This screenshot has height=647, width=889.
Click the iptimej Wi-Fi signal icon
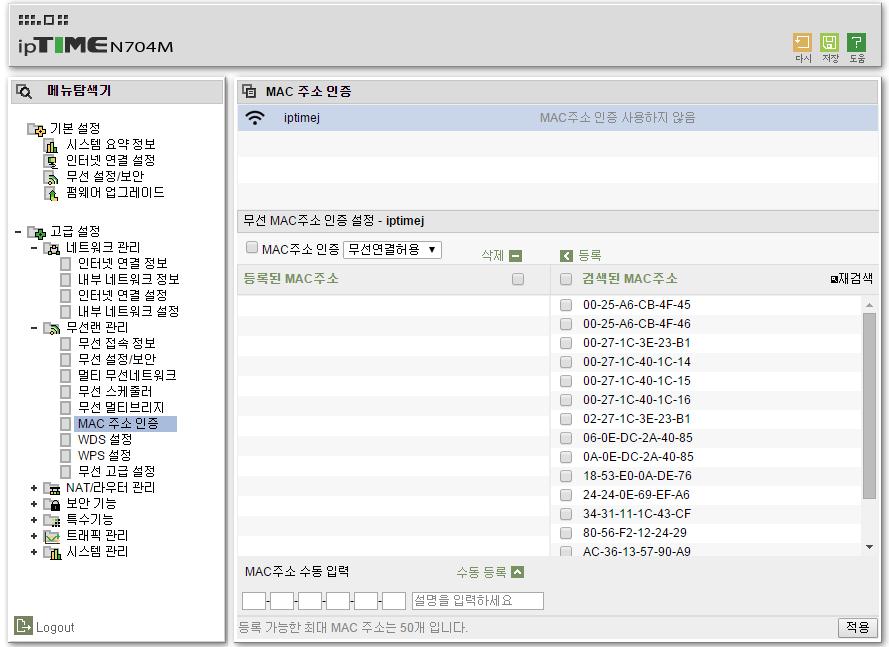coord(255,117)
